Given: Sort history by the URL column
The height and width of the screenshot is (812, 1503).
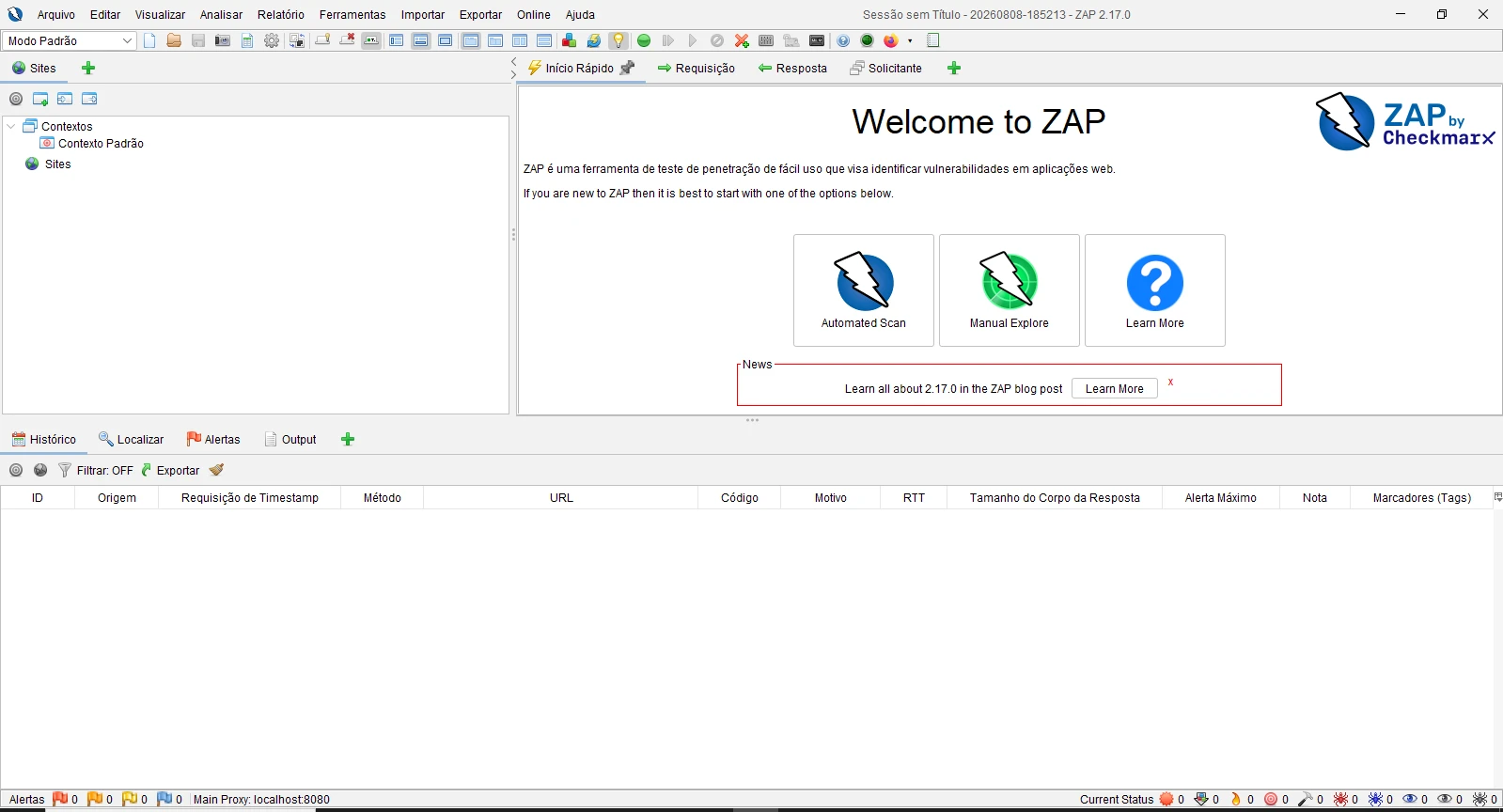Looking at the screenshot, I should [x=561, y=498].
